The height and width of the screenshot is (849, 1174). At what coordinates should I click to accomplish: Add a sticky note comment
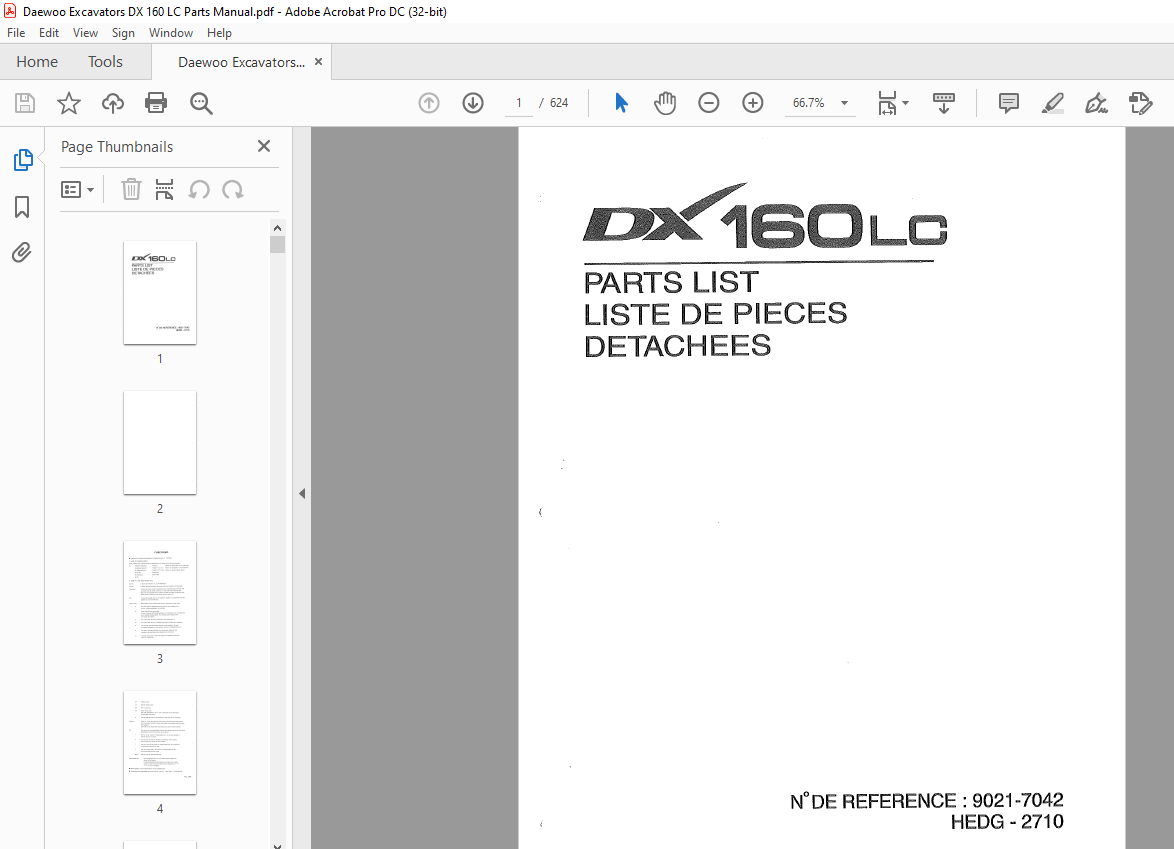tap(1009, 103)
